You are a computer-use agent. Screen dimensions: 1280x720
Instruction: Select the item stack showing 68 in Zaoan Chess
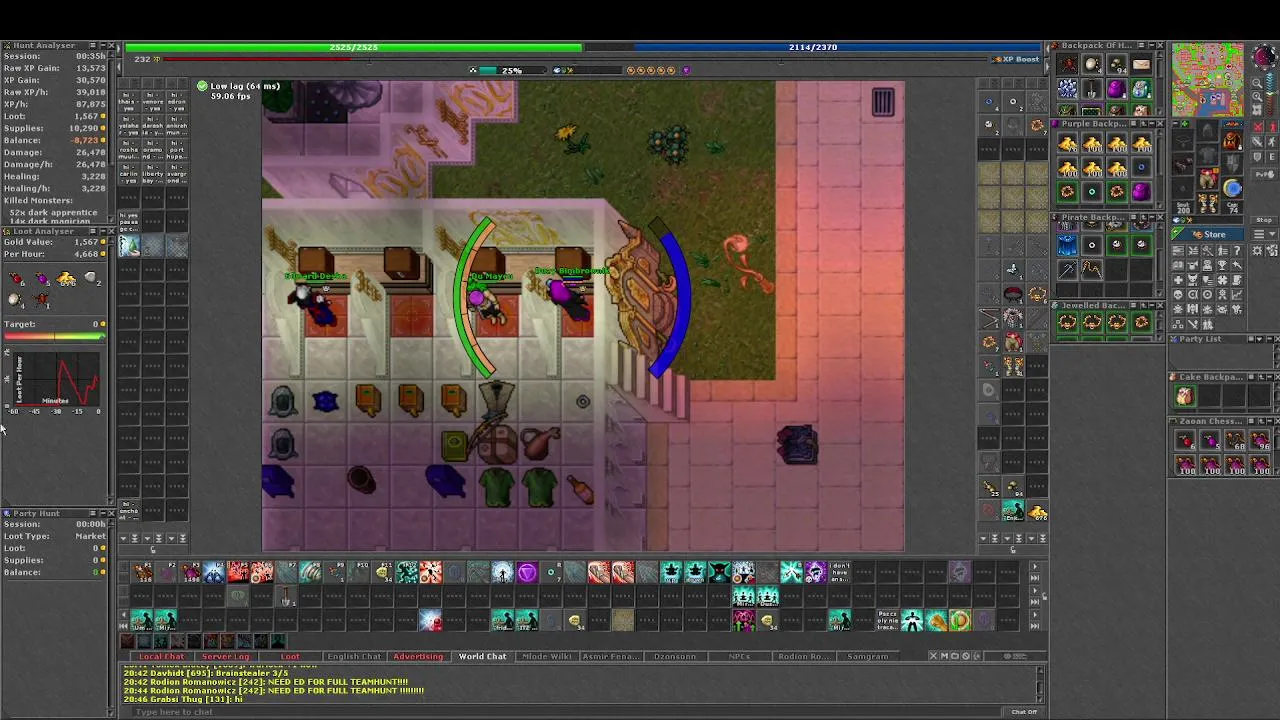[x=1235, y=440]
